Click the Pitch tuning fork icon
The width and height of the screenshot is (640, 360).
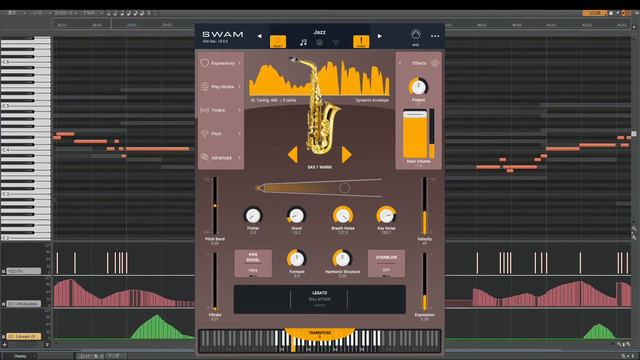[204, 134]
